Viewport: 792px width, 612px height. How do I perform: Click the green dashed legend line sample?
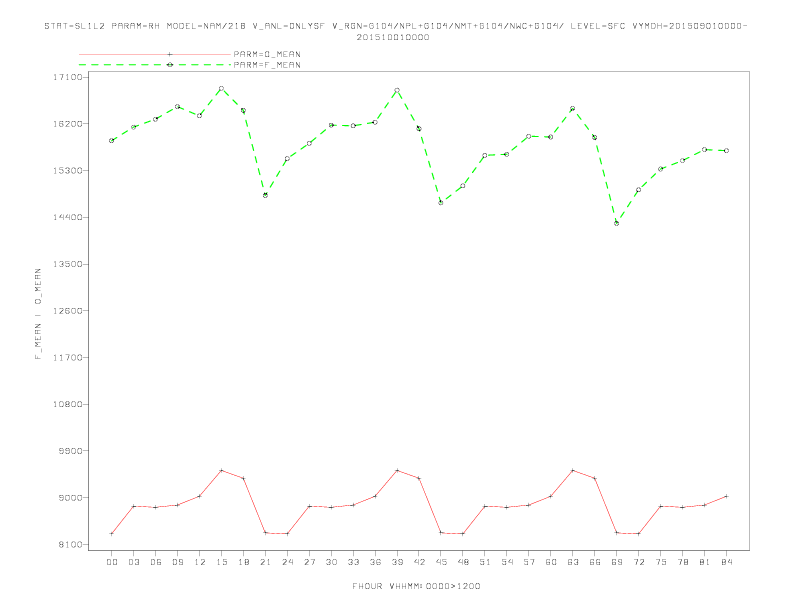(155, 65)
